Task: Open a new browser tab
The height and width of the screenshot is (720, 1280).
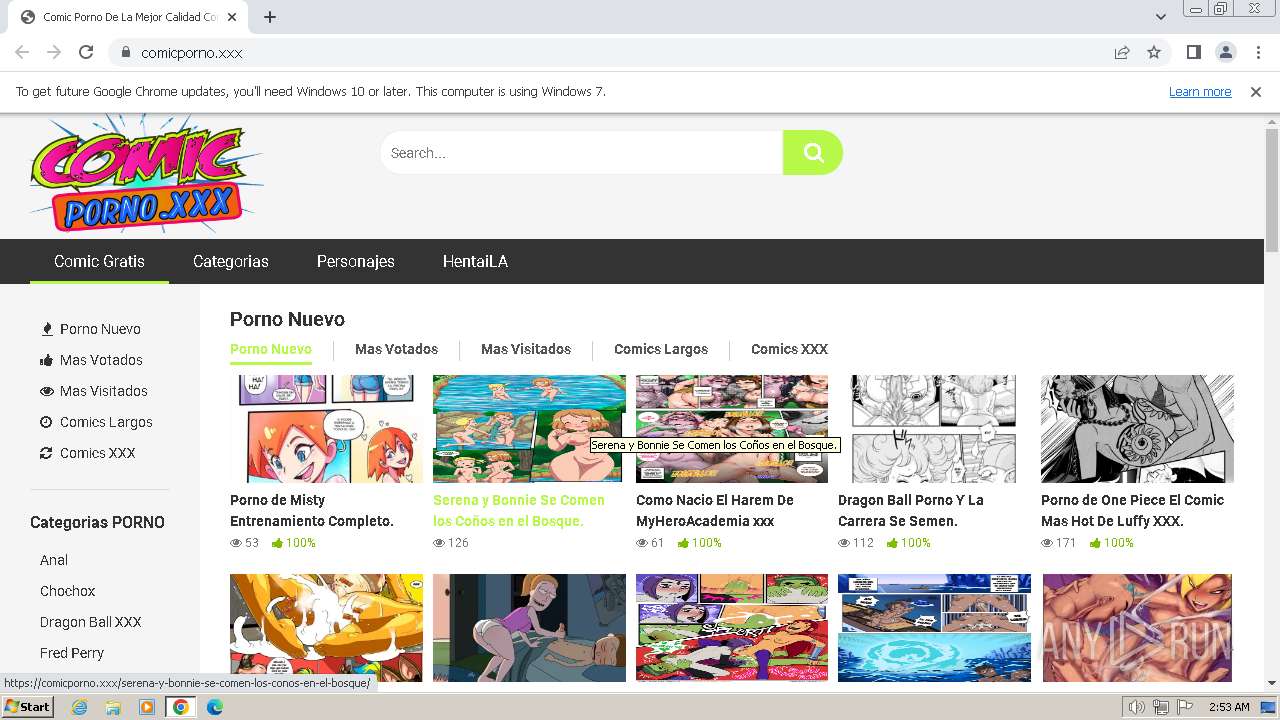Action: click(270, 17)
